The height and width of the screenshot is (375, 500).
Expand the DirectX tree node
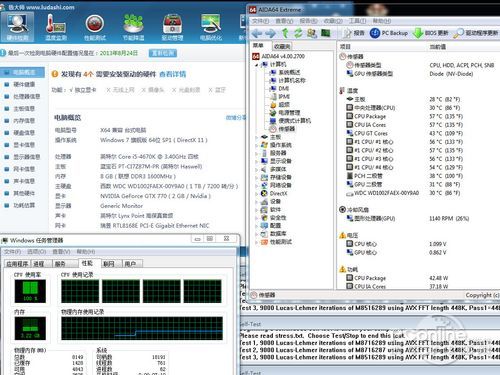coord(257,193)
